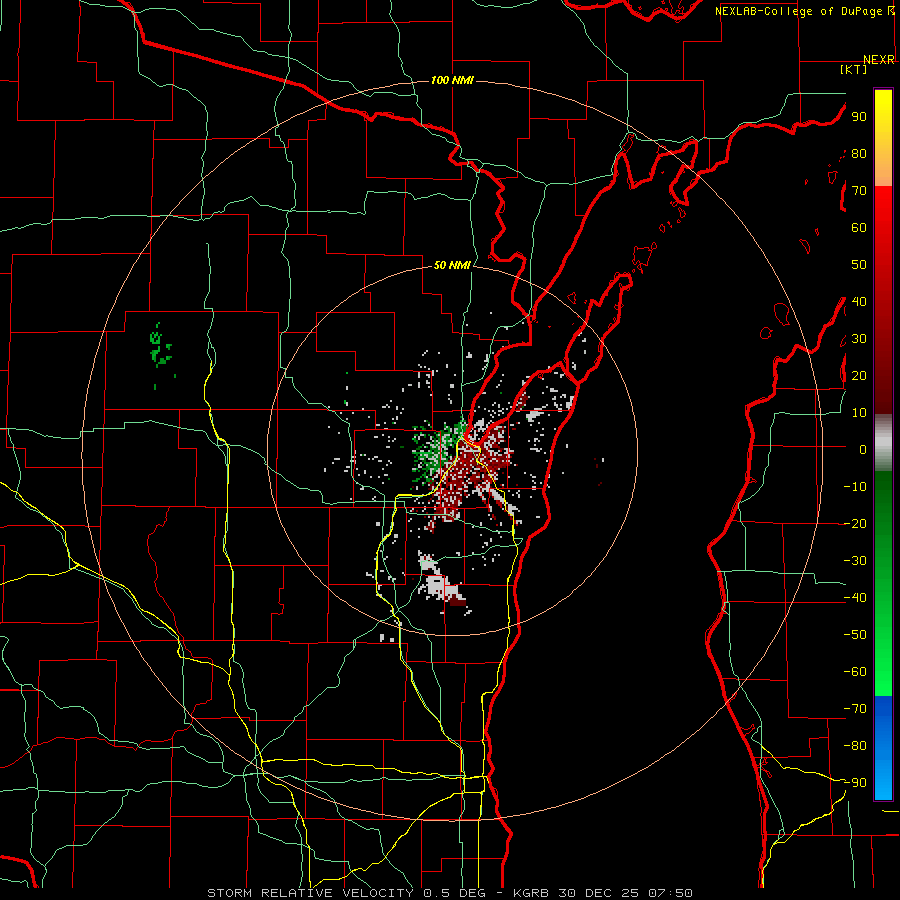Viewport: 900px width, 900px height.
Task: Click the "NEXR" label above the color scale
Action: point(879,60)
